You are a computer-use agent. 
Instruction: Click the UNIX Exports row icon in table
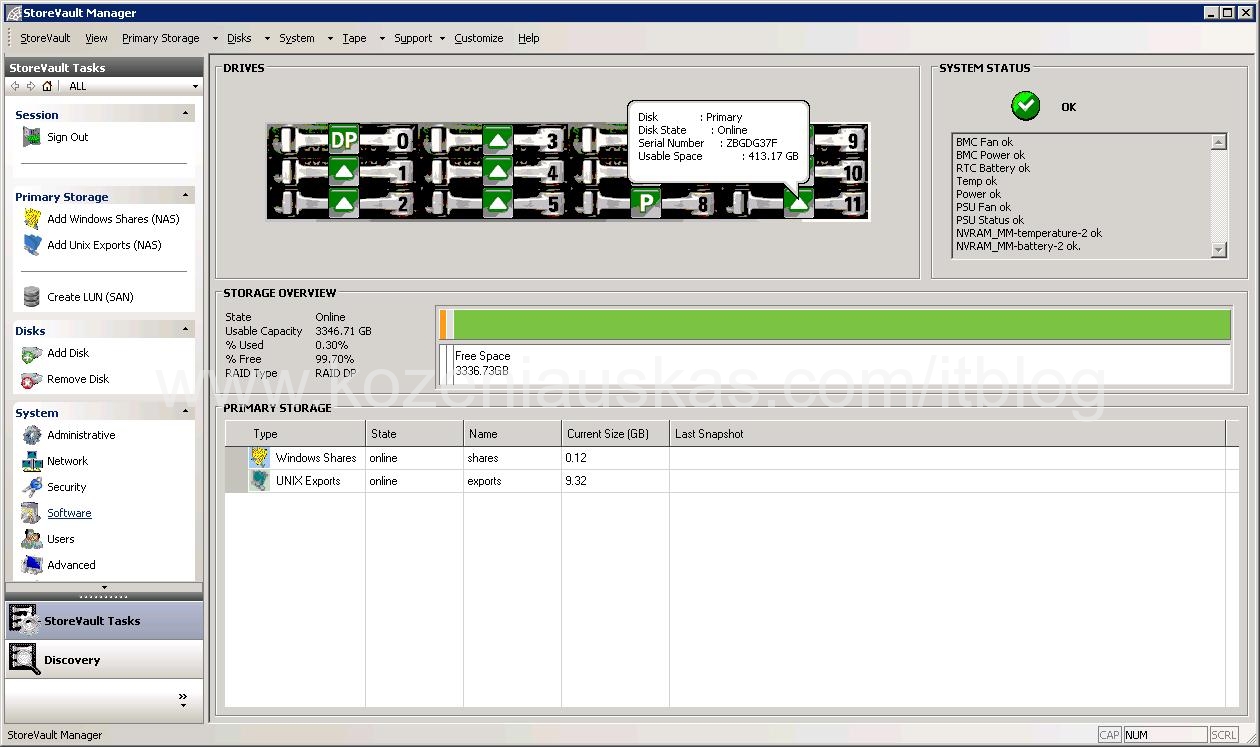coord(260,481)
